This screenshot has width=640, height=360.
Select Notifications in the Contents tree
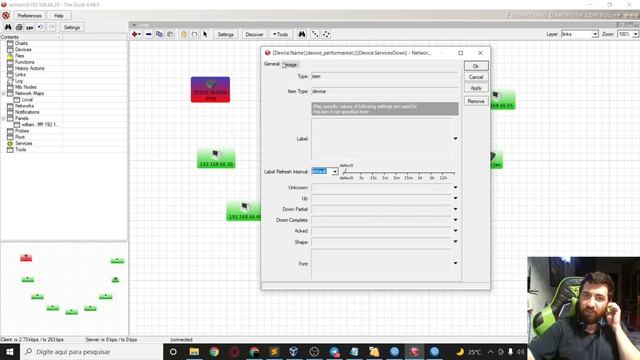click(27, 112)
